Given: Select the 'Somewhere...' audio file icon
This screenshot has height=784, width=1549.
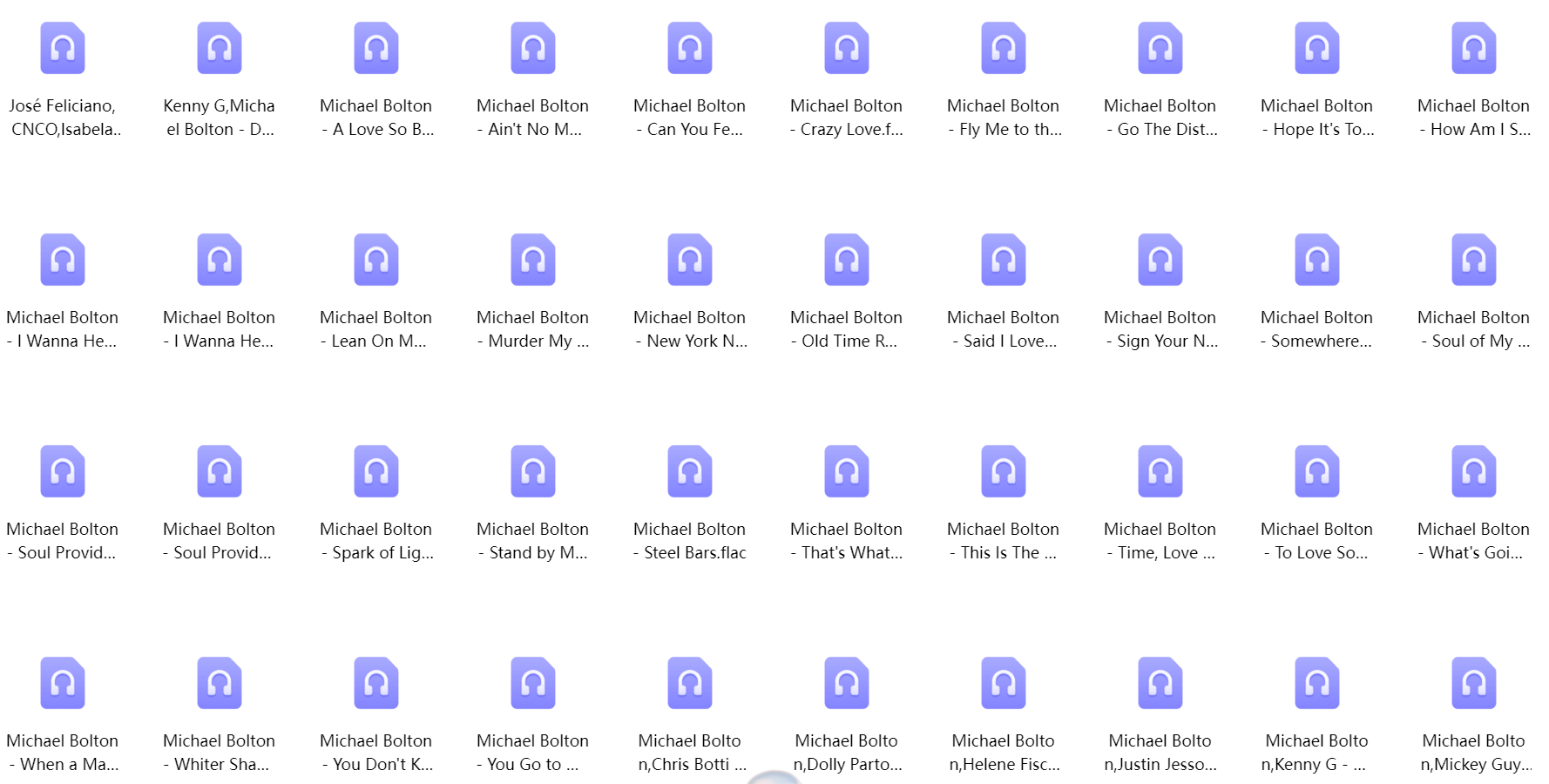Looking at the screenshot, I should click(1317, 260).
